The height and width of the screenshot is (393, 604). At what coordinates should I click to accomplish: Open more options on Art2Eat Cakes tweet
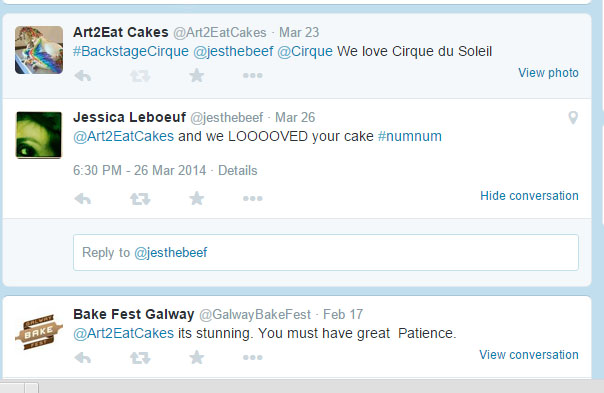coord(253,76)
